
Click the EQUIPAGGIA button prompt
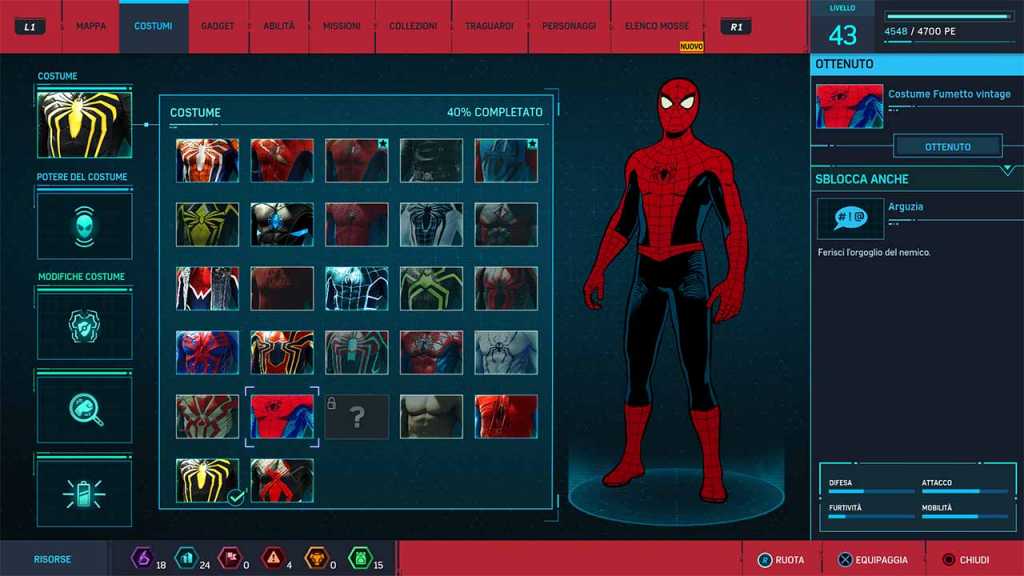pos(873,560)
